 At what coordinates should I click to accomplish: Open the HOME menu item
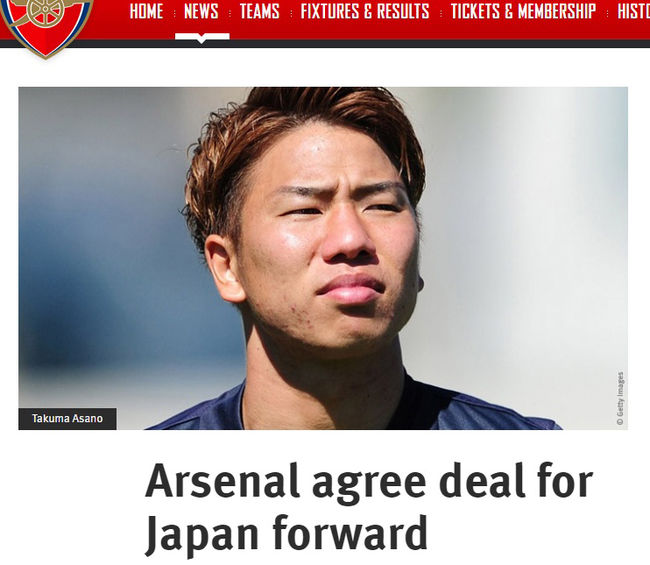(146, 11)
